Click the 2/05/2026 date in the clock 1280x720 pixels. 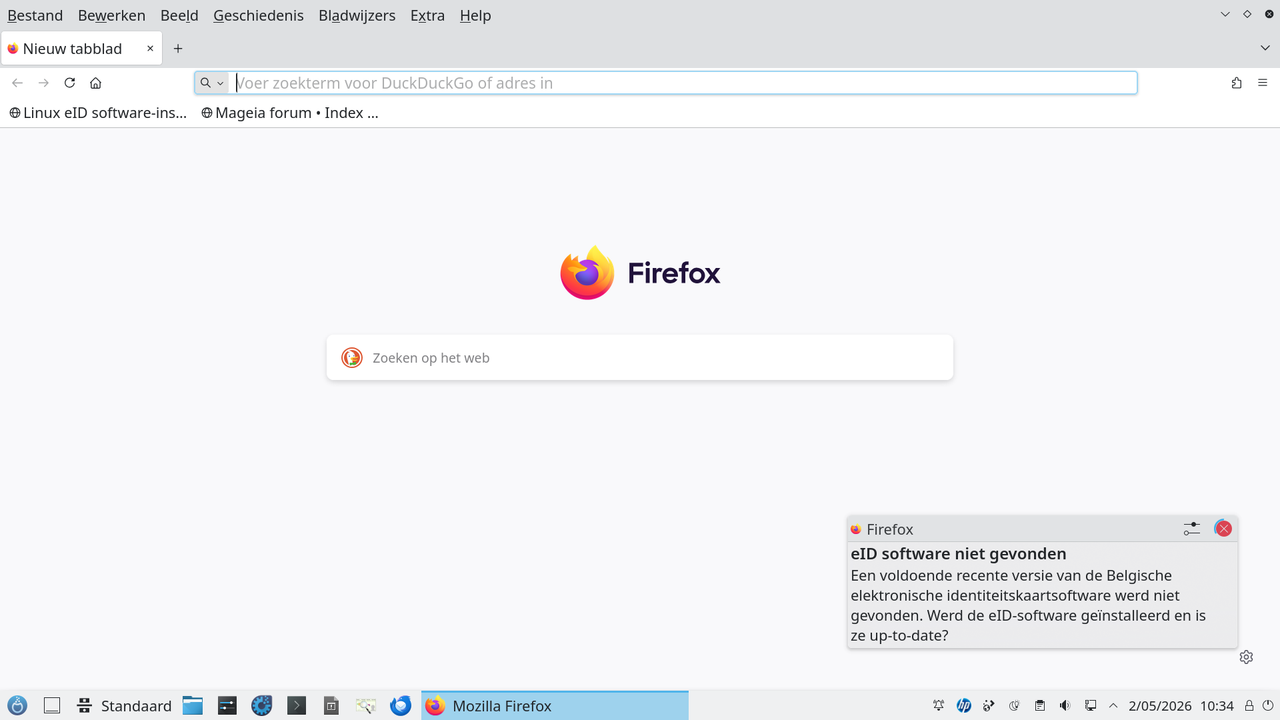1160,706
